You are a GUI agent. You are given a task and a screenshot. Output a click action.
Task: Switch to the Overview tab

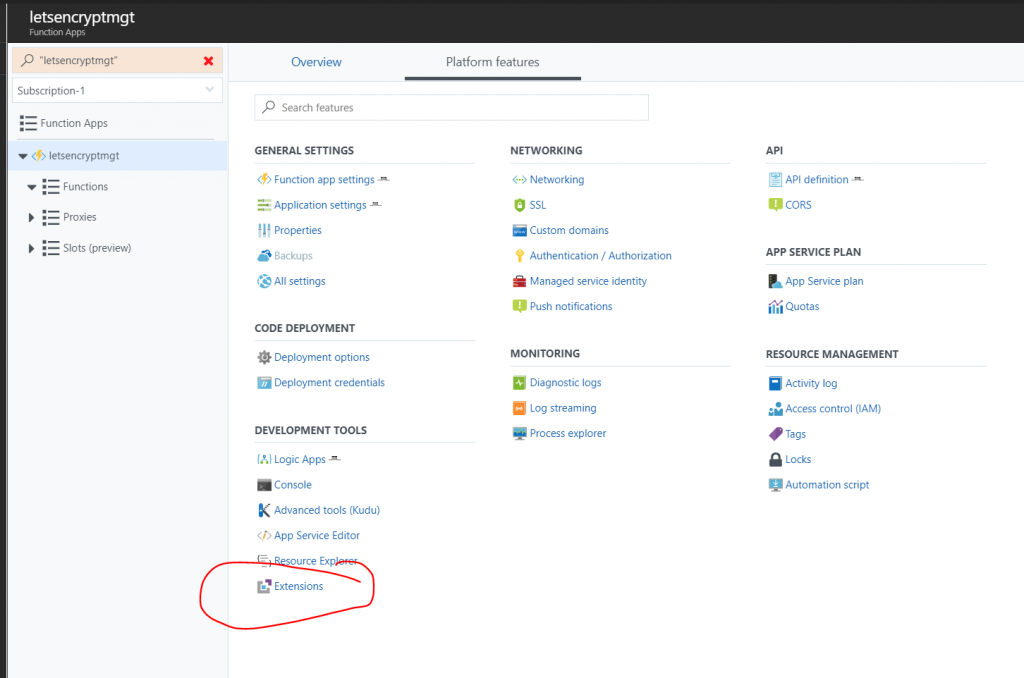316,62
